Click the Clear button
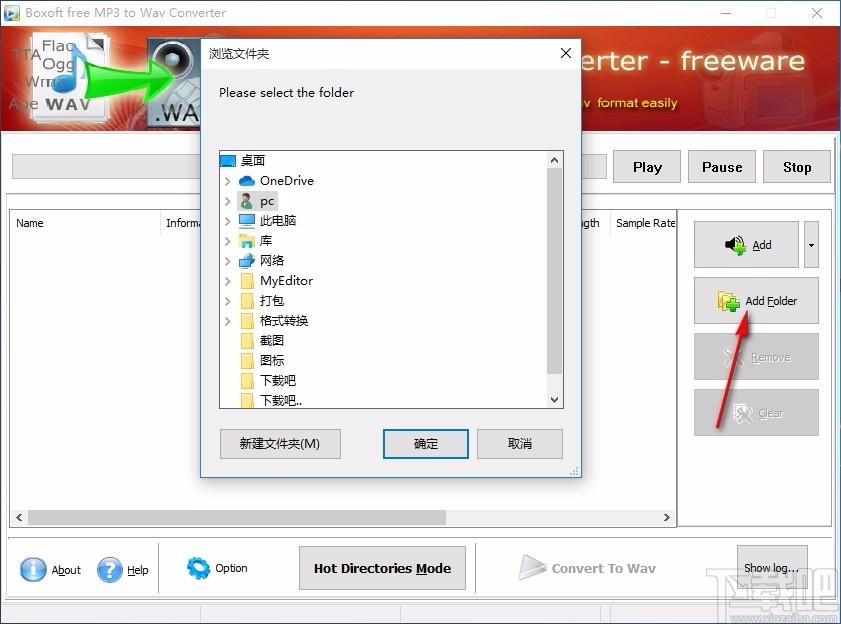The image size is (841, 624). (756, 413)
